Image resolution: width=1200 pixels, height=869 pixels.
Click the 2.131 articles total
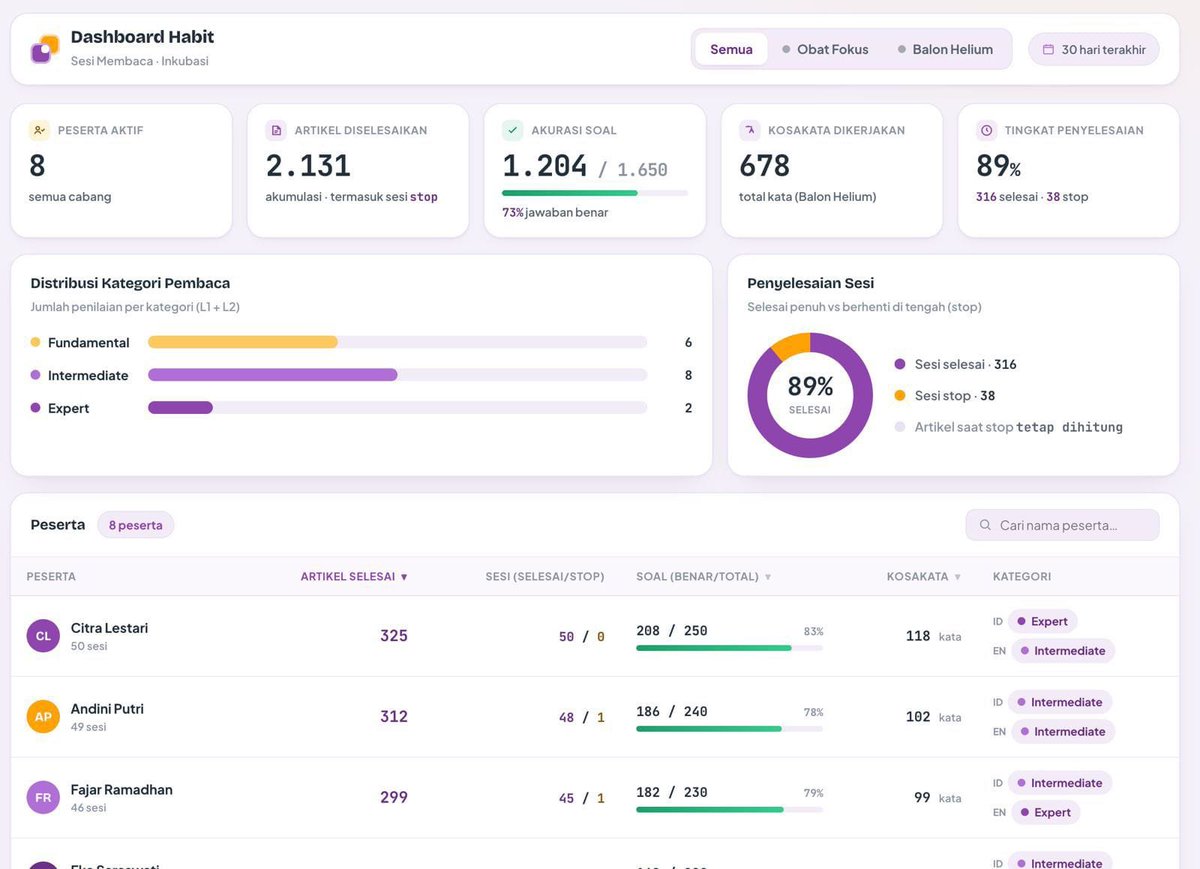pos(308,165)
